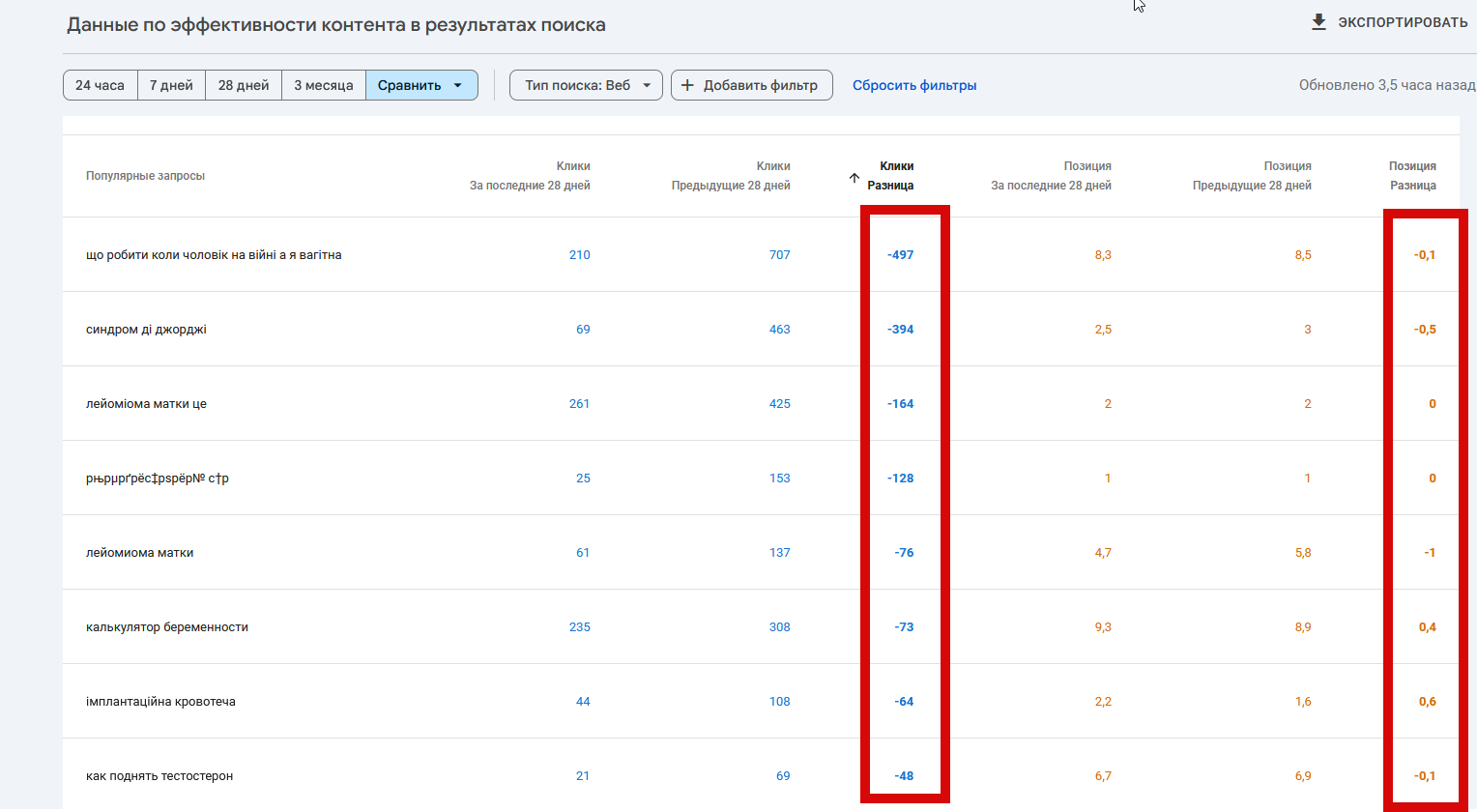Click the position difference 0,6
The height and width of the screenshot is (812, 1477).
point(1427,702)
